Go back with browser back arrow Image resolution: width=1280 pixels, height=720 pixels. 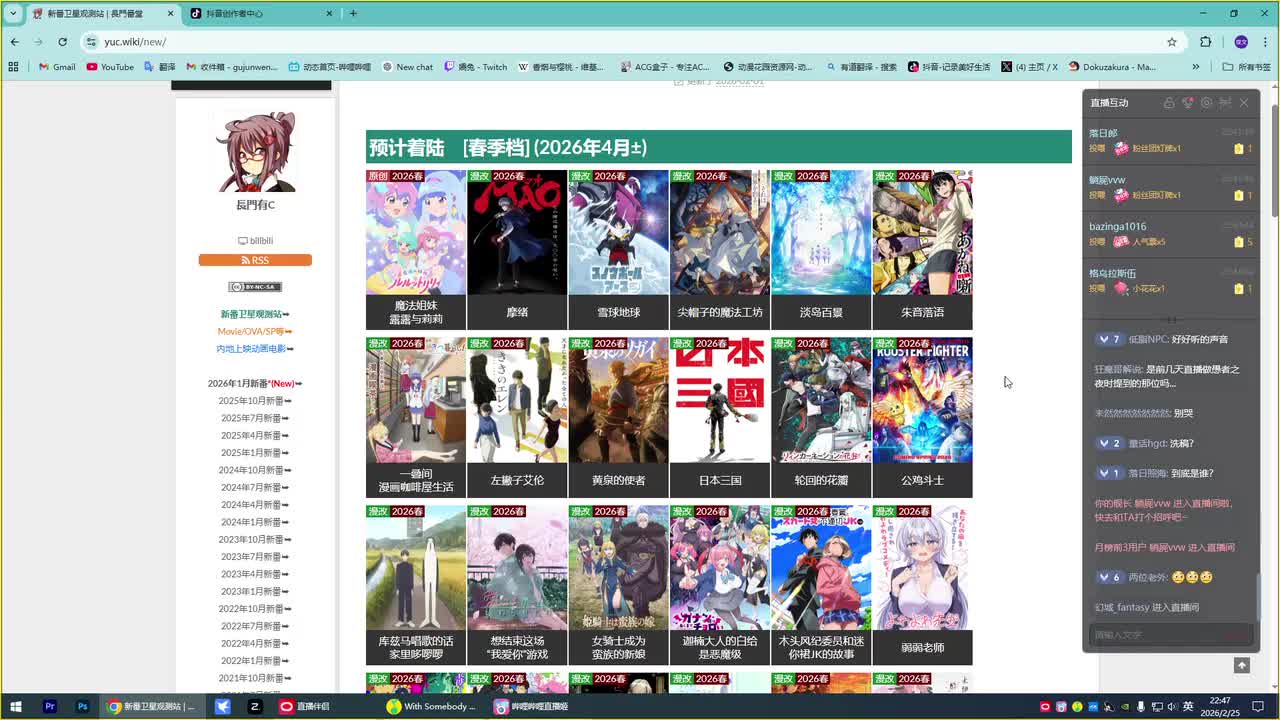[15, 42]
